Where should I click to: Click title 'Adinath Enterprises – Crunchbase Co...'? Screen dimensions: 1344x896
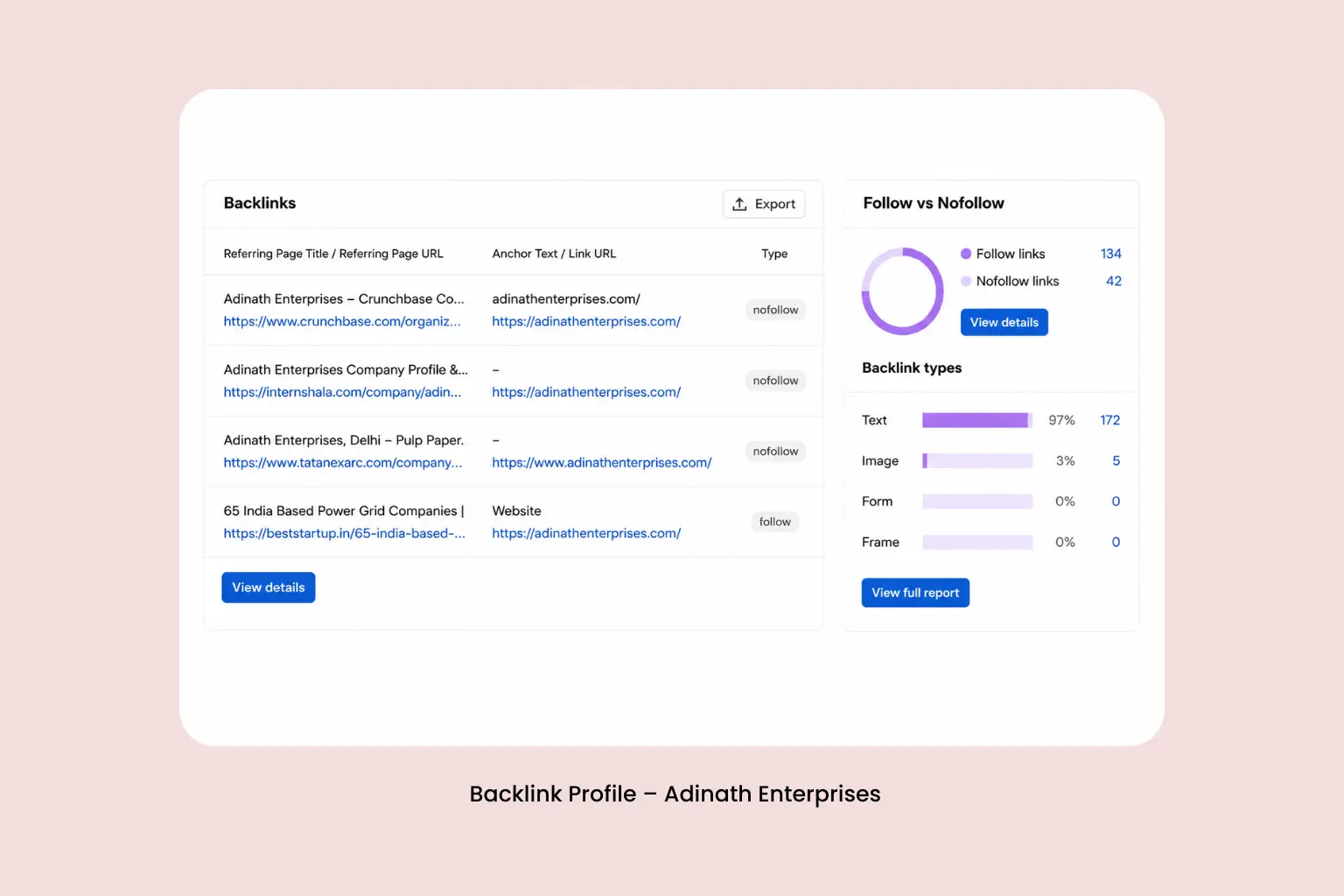tap(344, 299)
